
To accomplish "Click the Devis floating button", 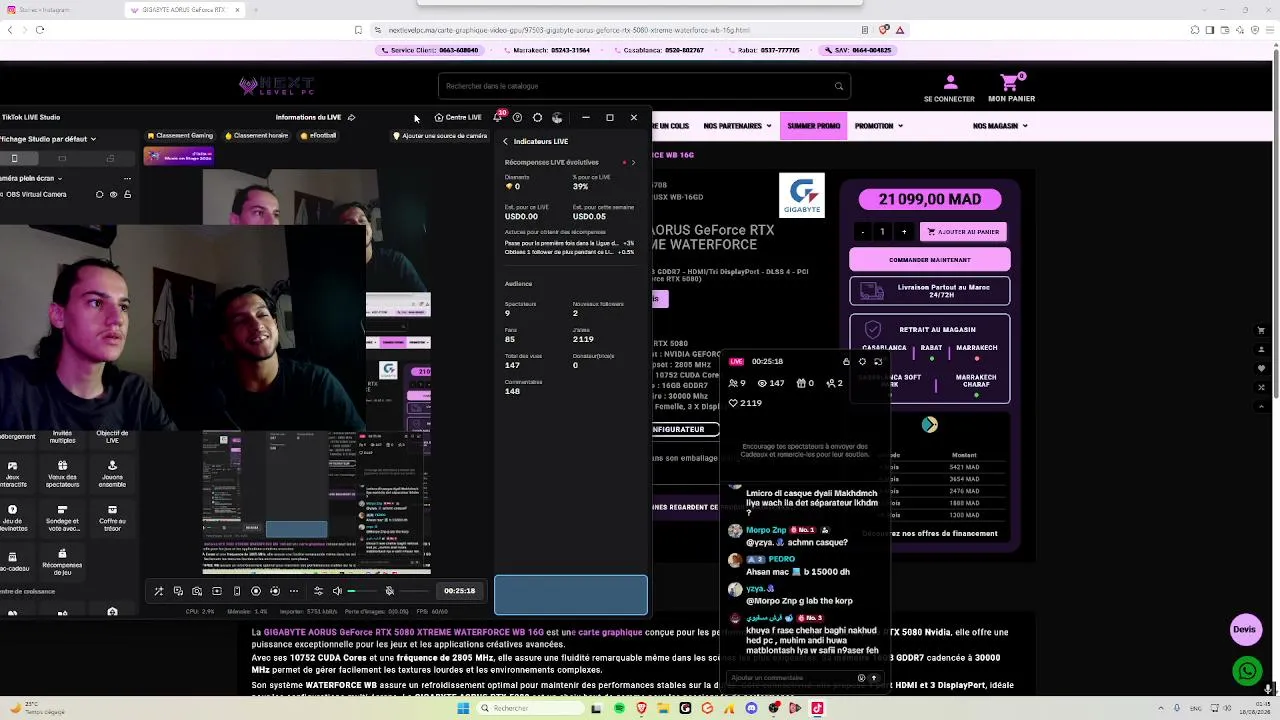I will [x=1244, y=630].
